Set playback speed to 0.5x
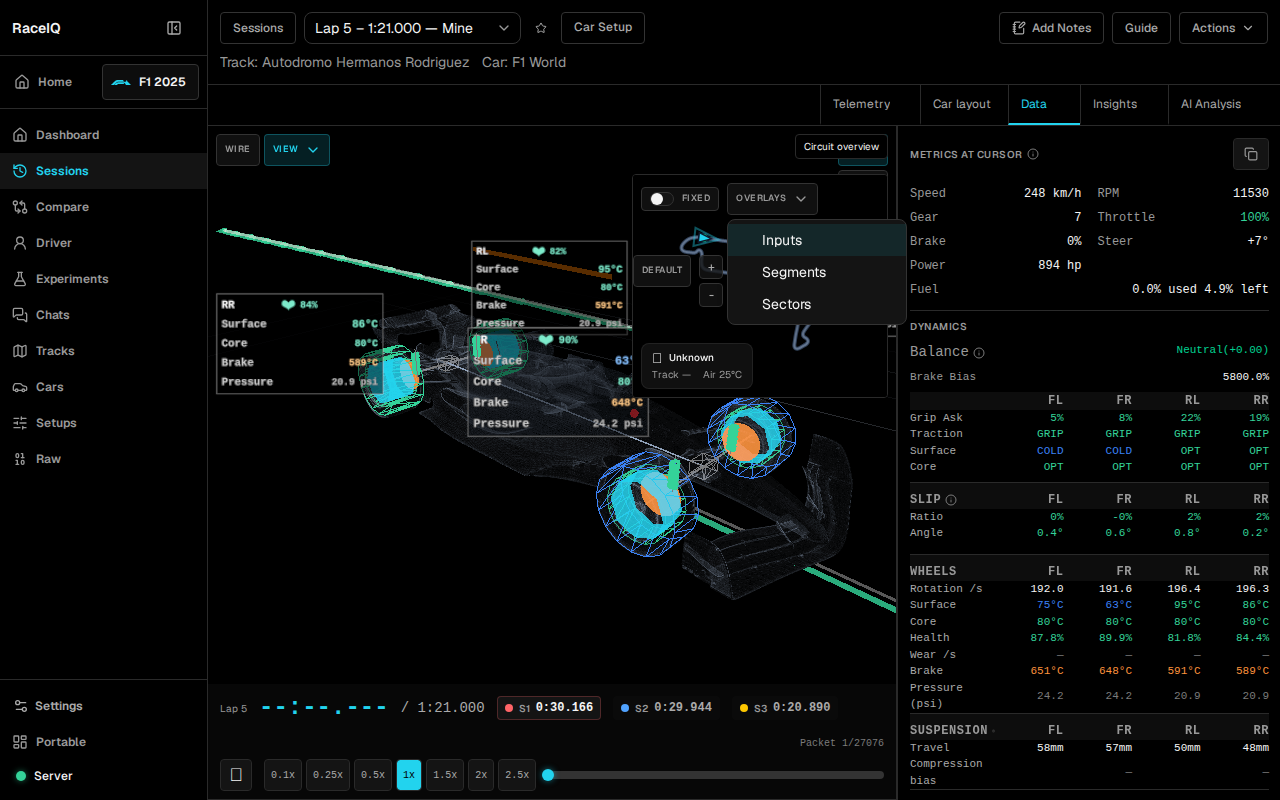The image size is (1280, 800). pos(373,775)
